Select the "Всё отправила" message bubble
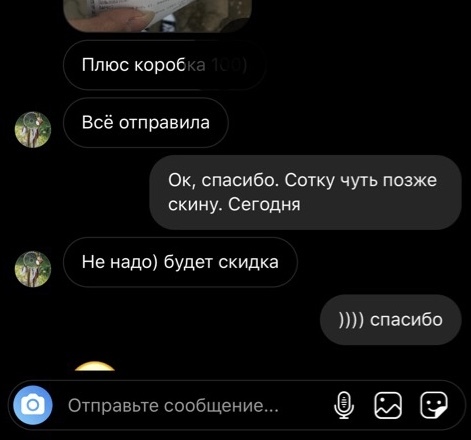Image resolution: width=471 pixels, height=440 pixels. [x=146, y=123]
